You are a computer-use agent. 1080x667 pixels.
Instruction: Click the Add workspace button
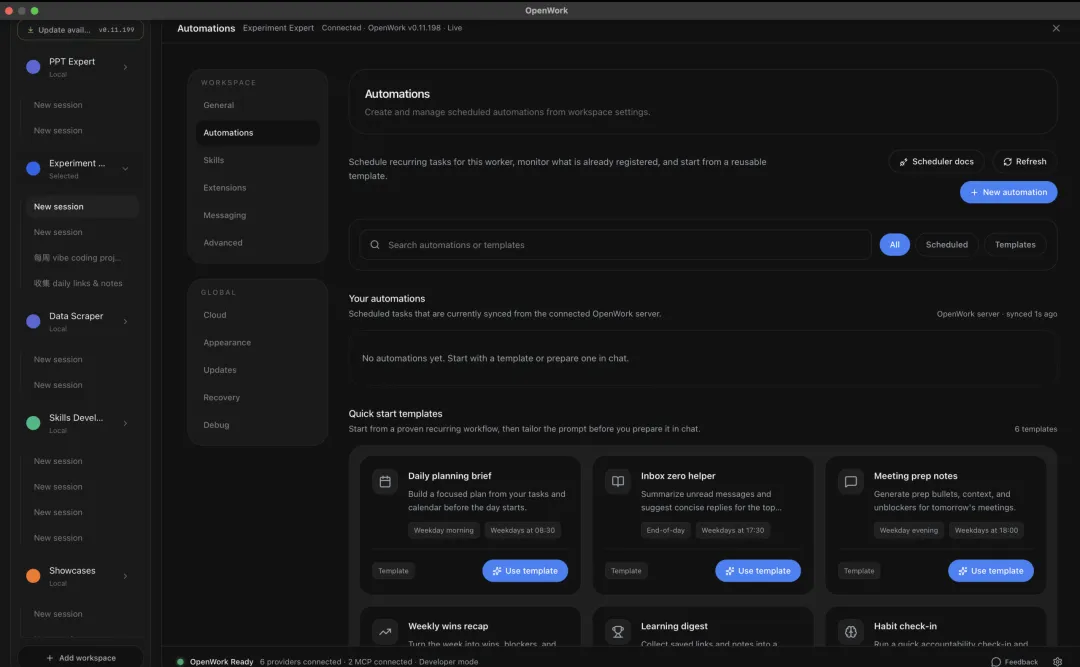(81, 657)
